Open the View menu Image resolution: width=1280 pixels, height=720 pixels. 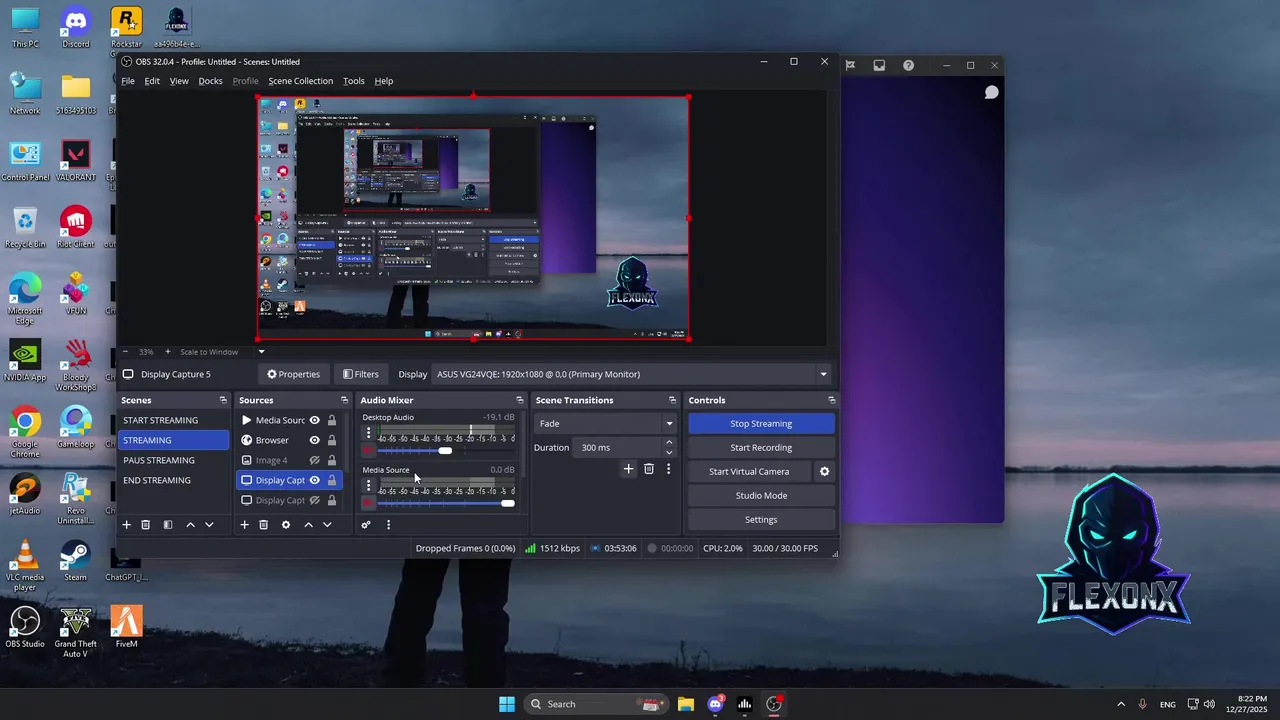(179, 81)
